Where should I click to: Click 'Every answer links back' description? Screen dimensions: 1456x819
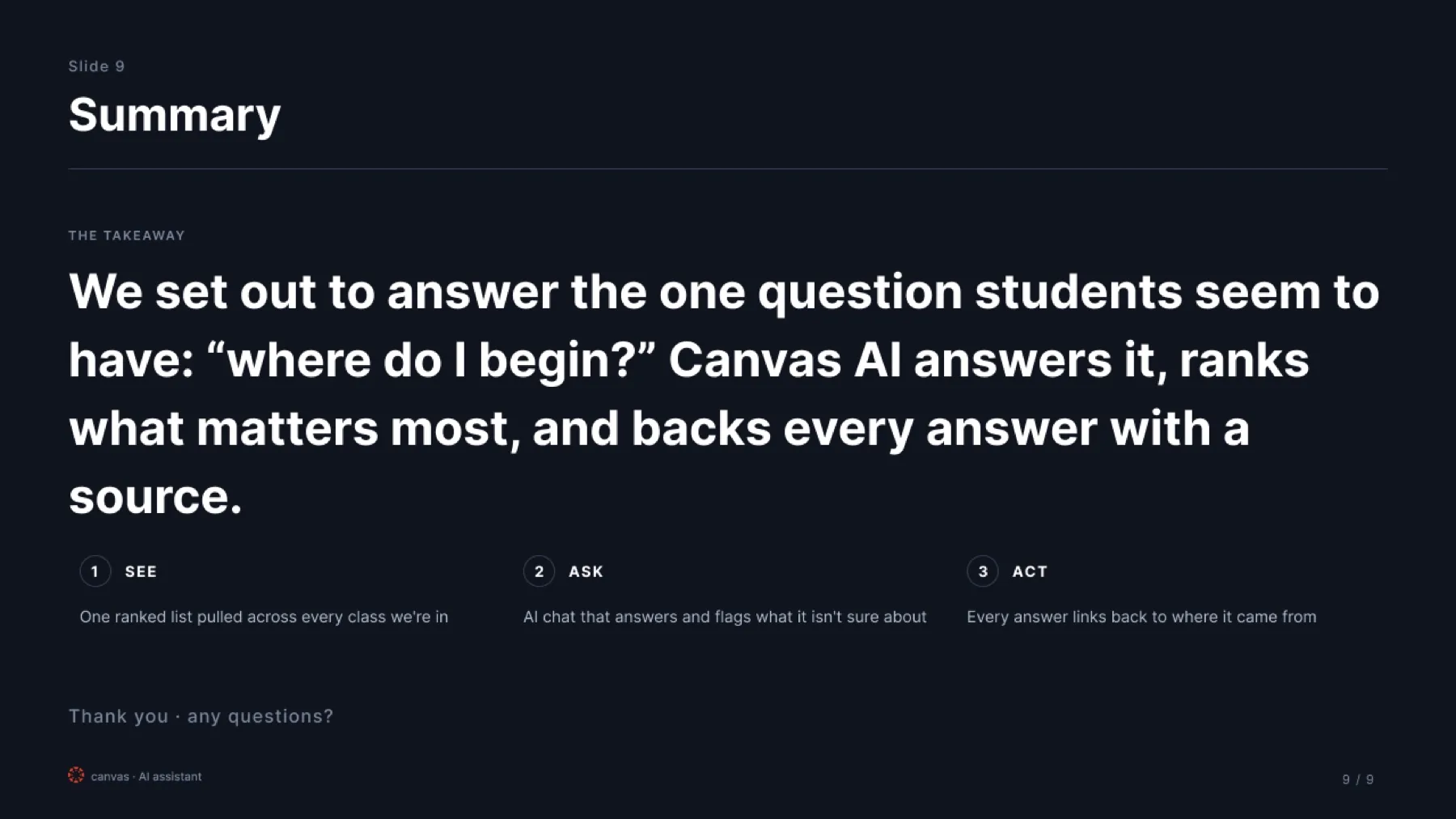click(x=1141, y=617)
